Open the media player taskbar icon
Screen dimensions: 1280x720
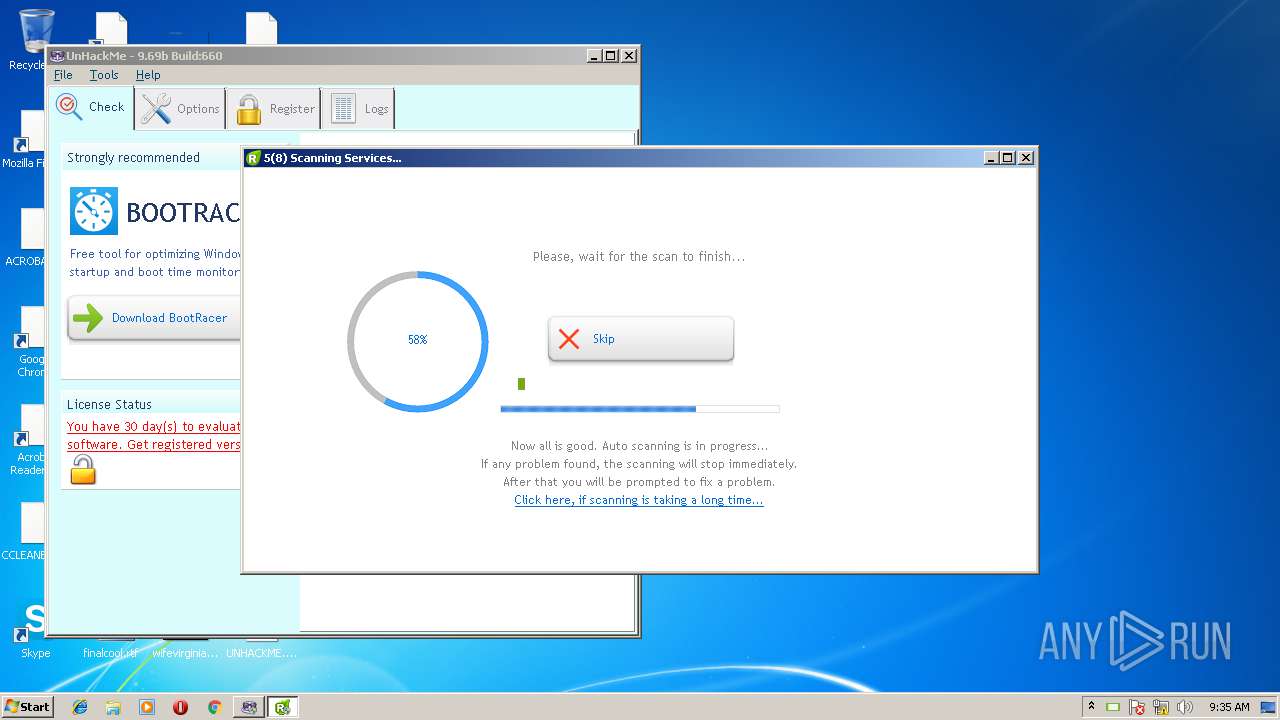pos(147,707)
